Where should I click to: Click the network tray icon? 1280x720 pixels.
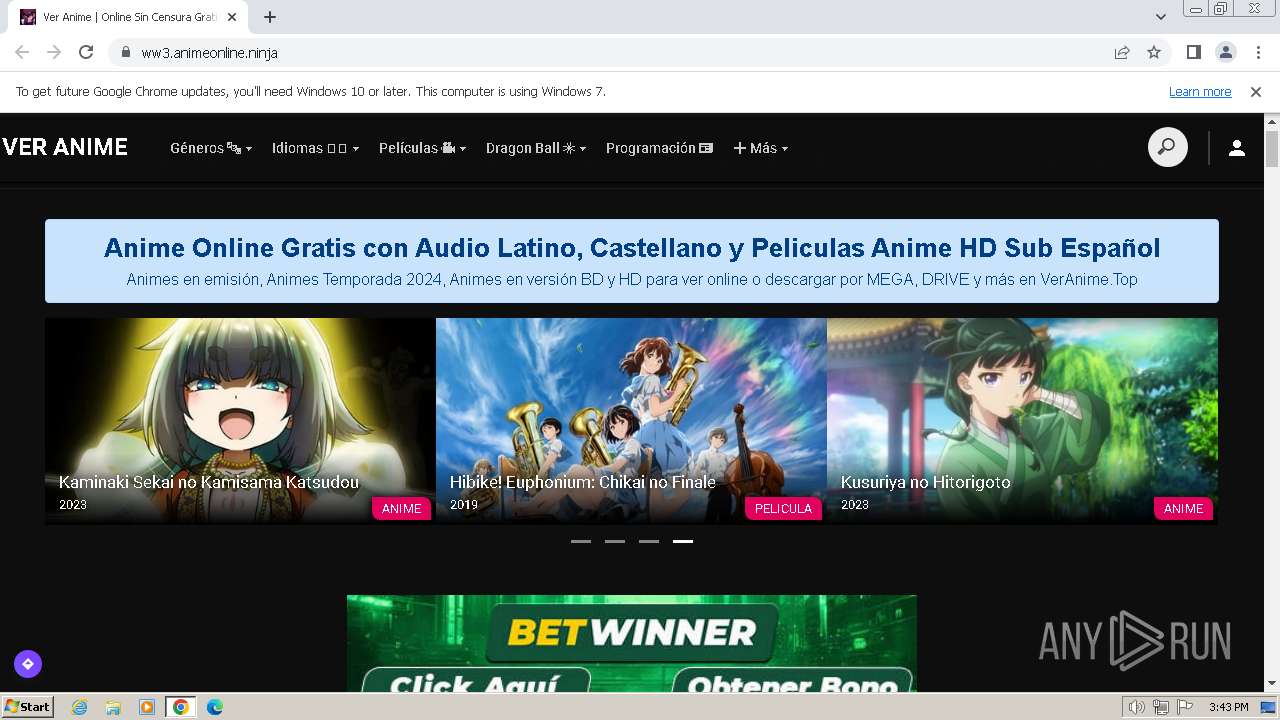click(1161, 707)
